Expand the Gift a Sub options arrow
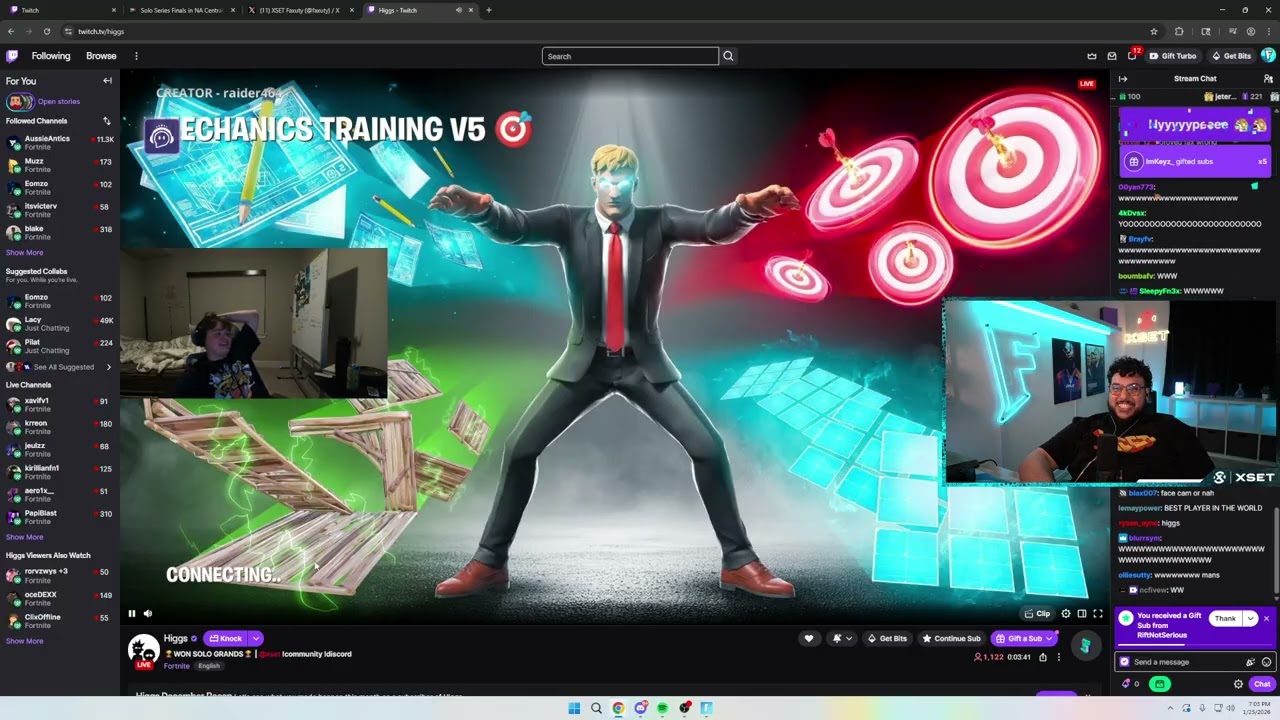The height and width of the screenshot is (720, 1280). [1049, 638]
